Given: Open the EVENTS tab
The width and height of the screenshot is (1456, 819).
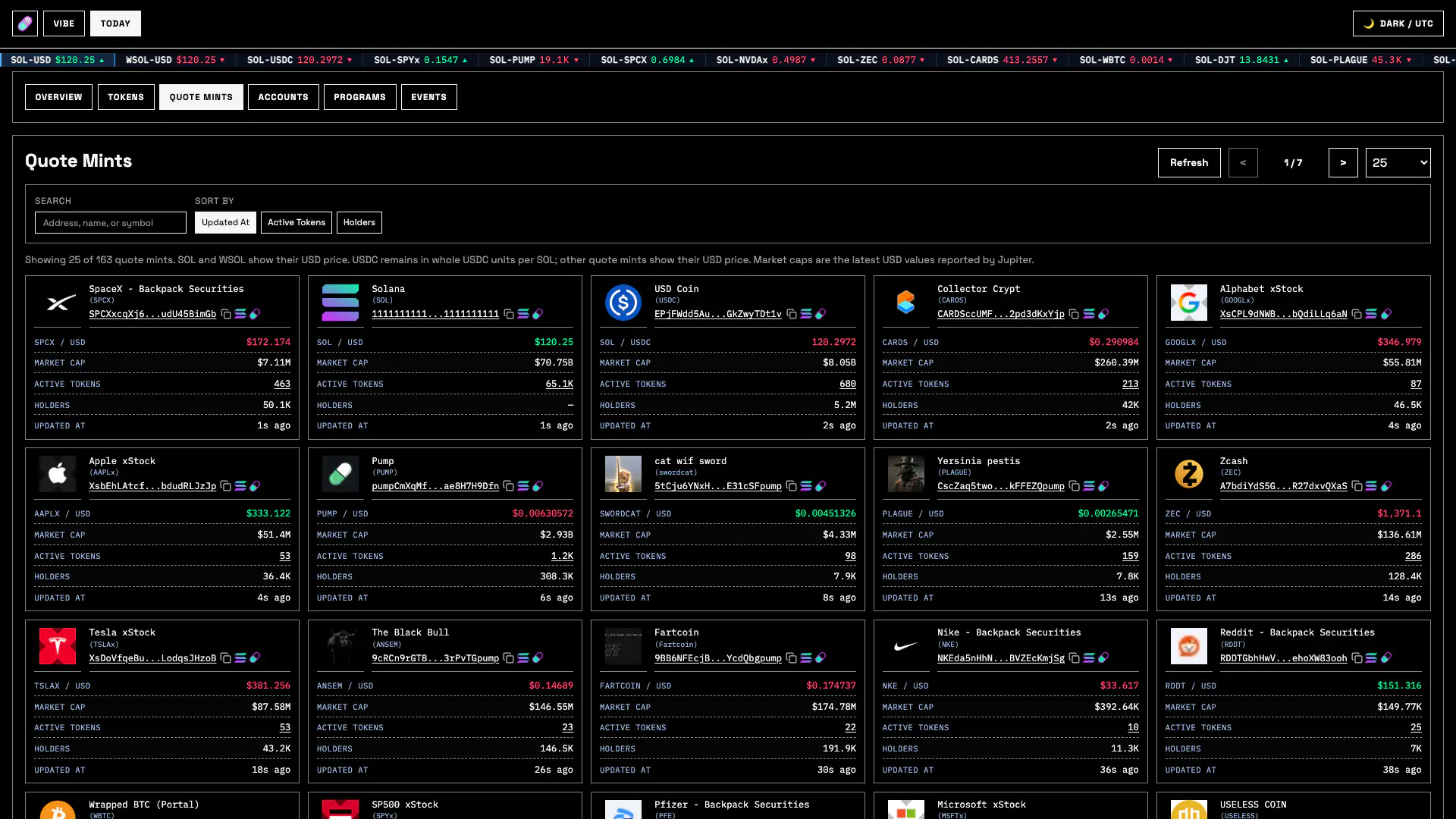Looking at the screenshot, I should (x=429, y=97).
